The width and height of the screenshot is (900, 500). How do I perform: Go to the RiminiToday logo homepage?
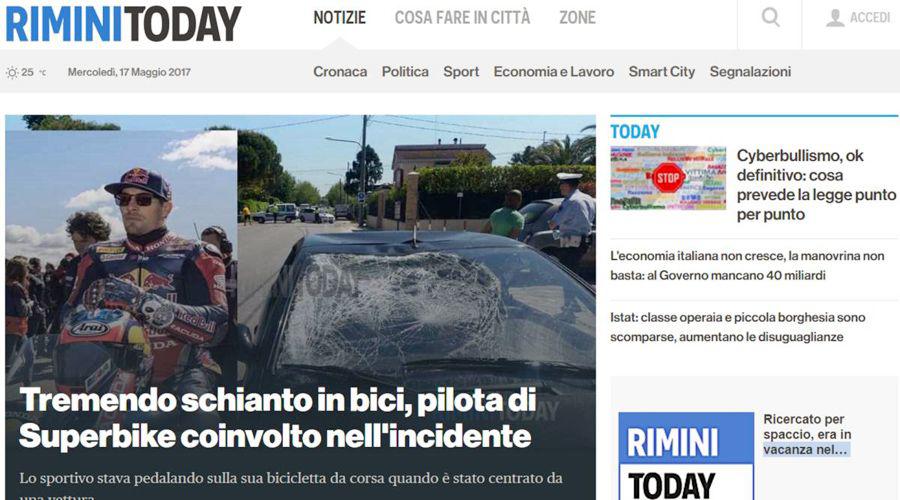(123, 24)
